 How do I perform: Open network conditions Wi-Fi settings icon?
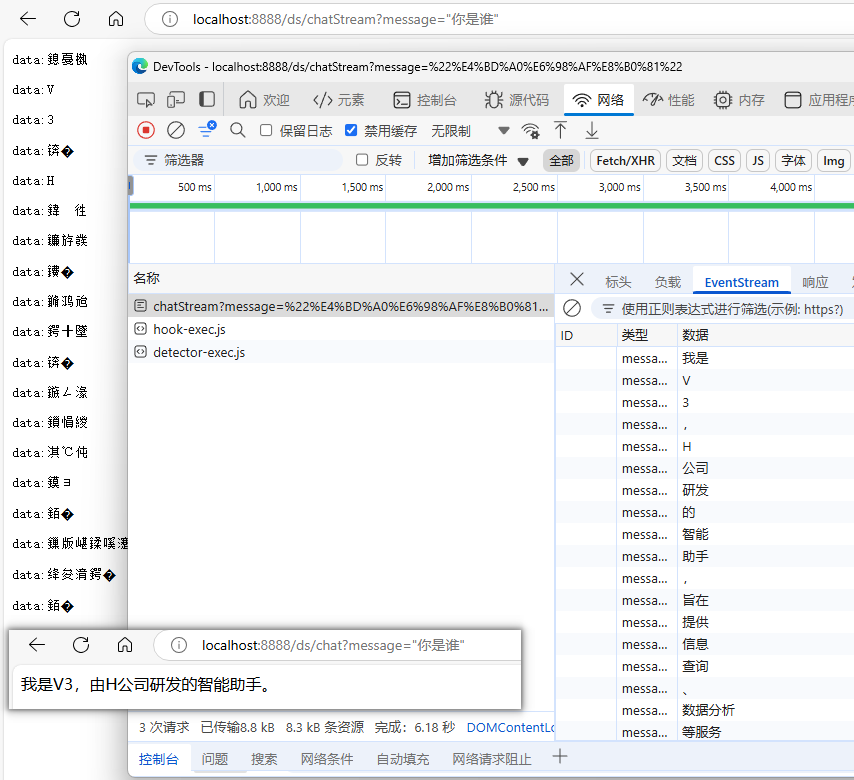(531, 130)
